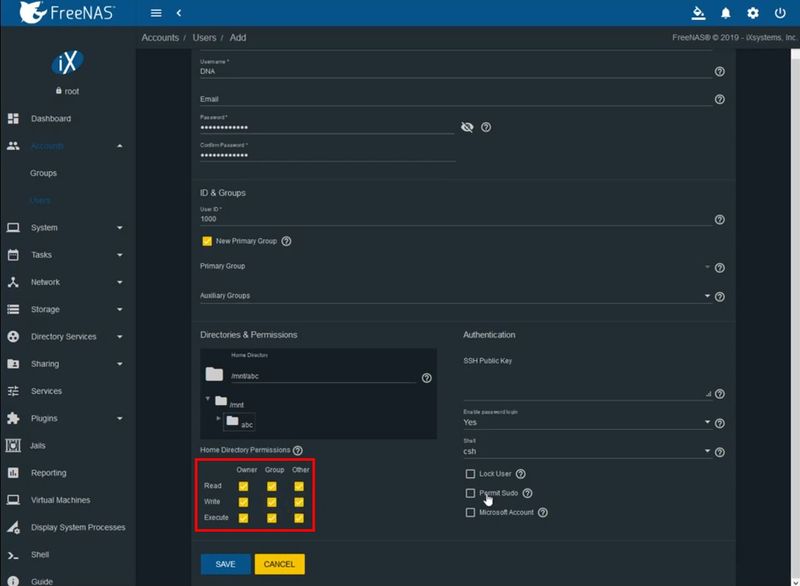The image size is (800, 586).
Task: Open notifications via the bell icon
Action: 726,13
